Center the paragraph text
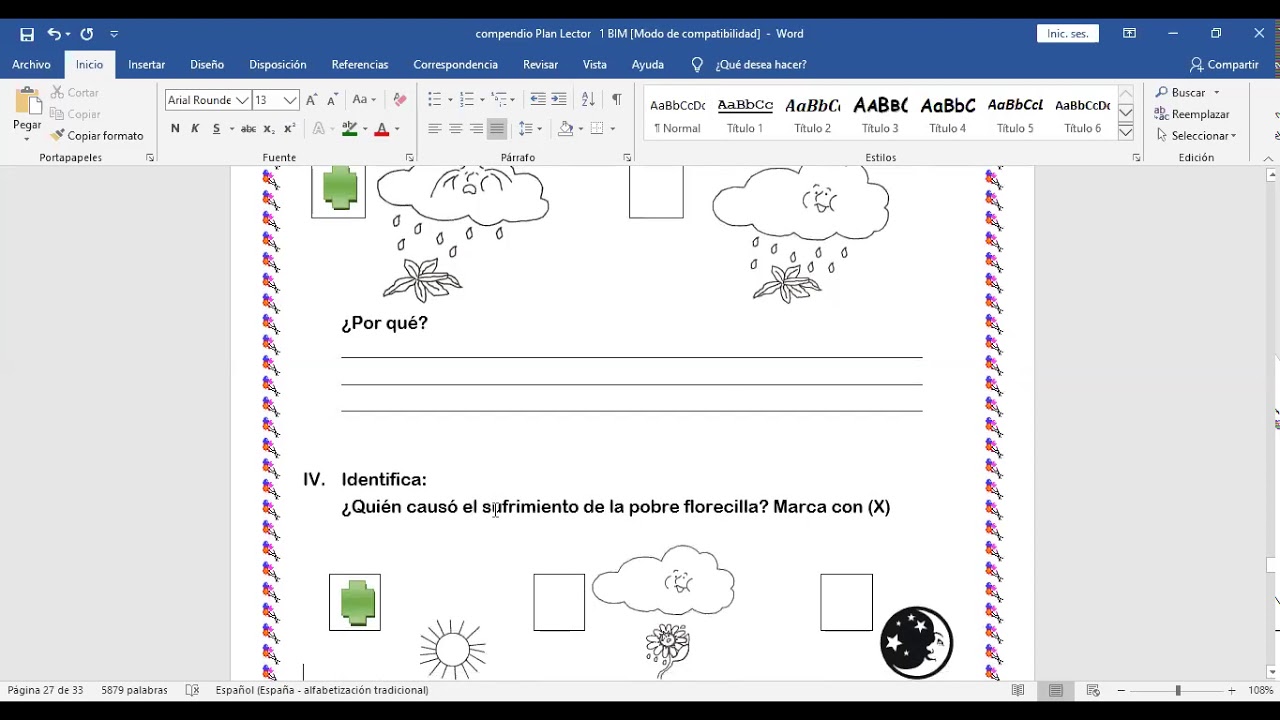The width and height of the screenshot is (1280, 720). point(456,128)
